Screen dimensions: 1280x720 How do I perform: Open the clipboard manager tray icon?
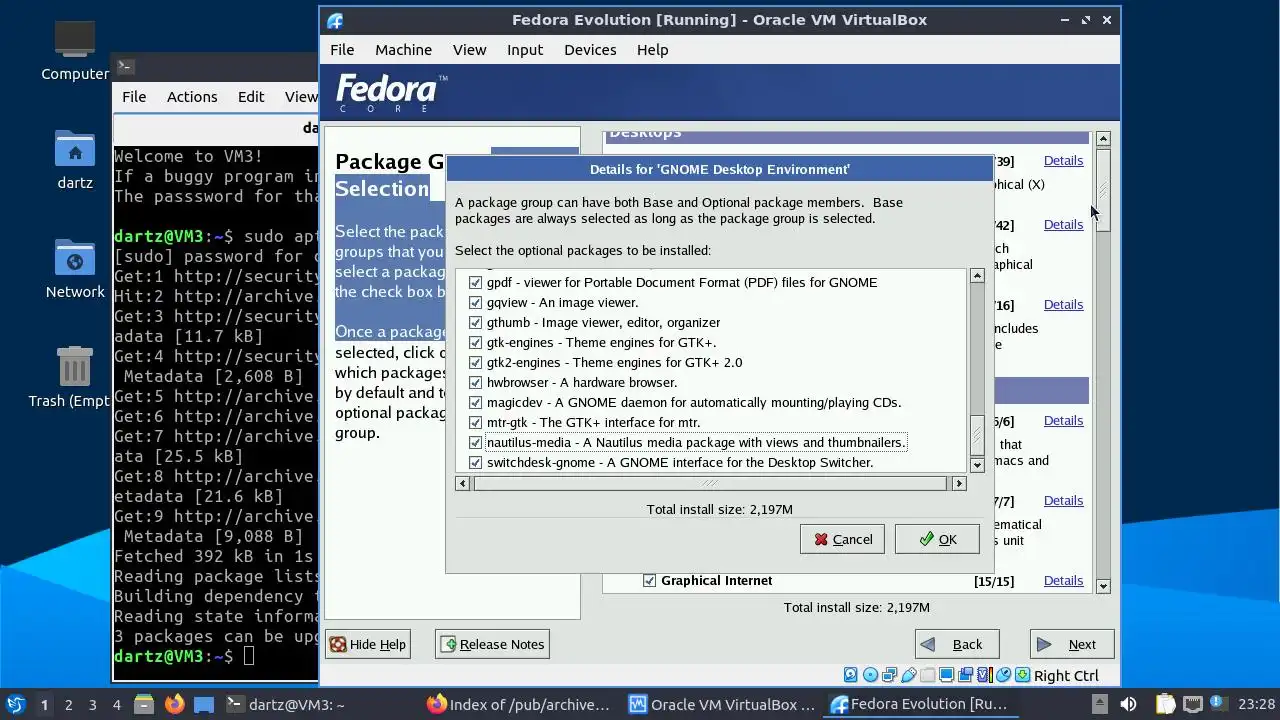click(1165, 704)
